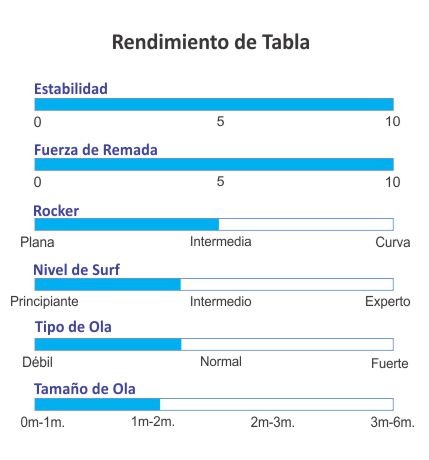Click the Curva label
429x460 pixels.
(393, 242)
